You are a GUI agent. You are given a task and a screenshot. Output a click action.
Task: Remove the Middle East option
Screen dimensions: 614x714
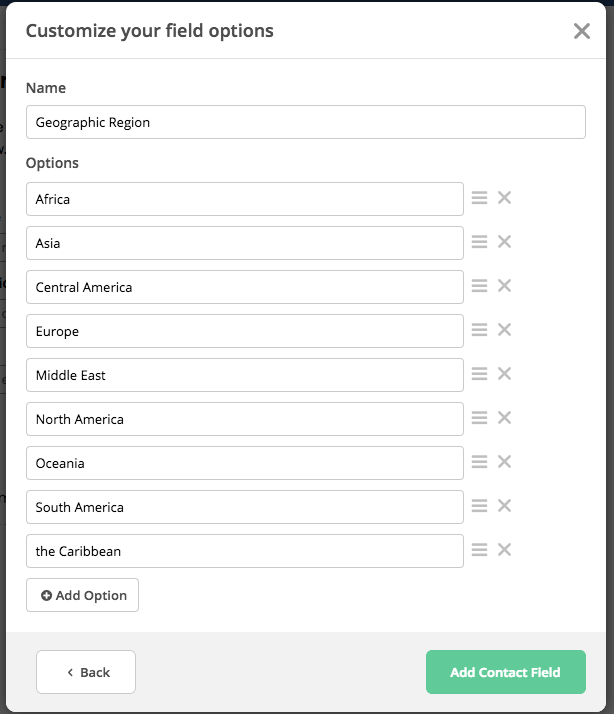point(504,373)
